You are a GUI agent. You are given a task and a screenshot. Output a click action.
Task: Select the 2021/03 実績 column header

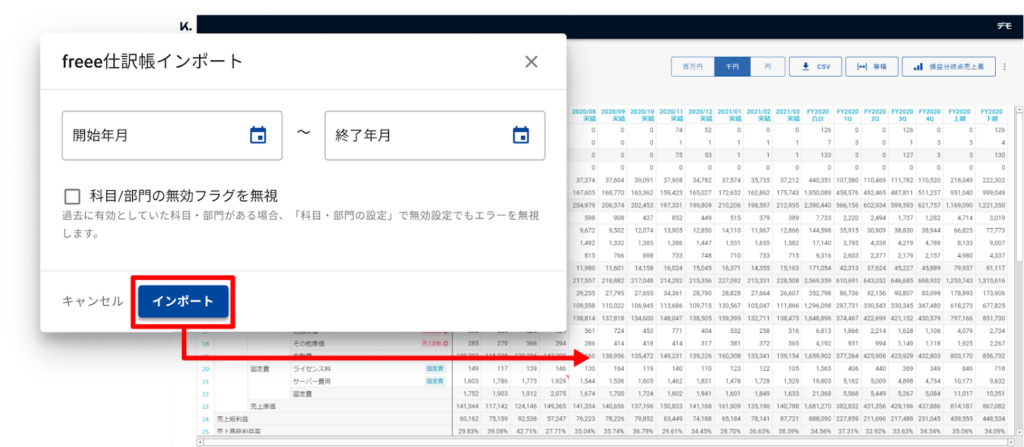789,115
